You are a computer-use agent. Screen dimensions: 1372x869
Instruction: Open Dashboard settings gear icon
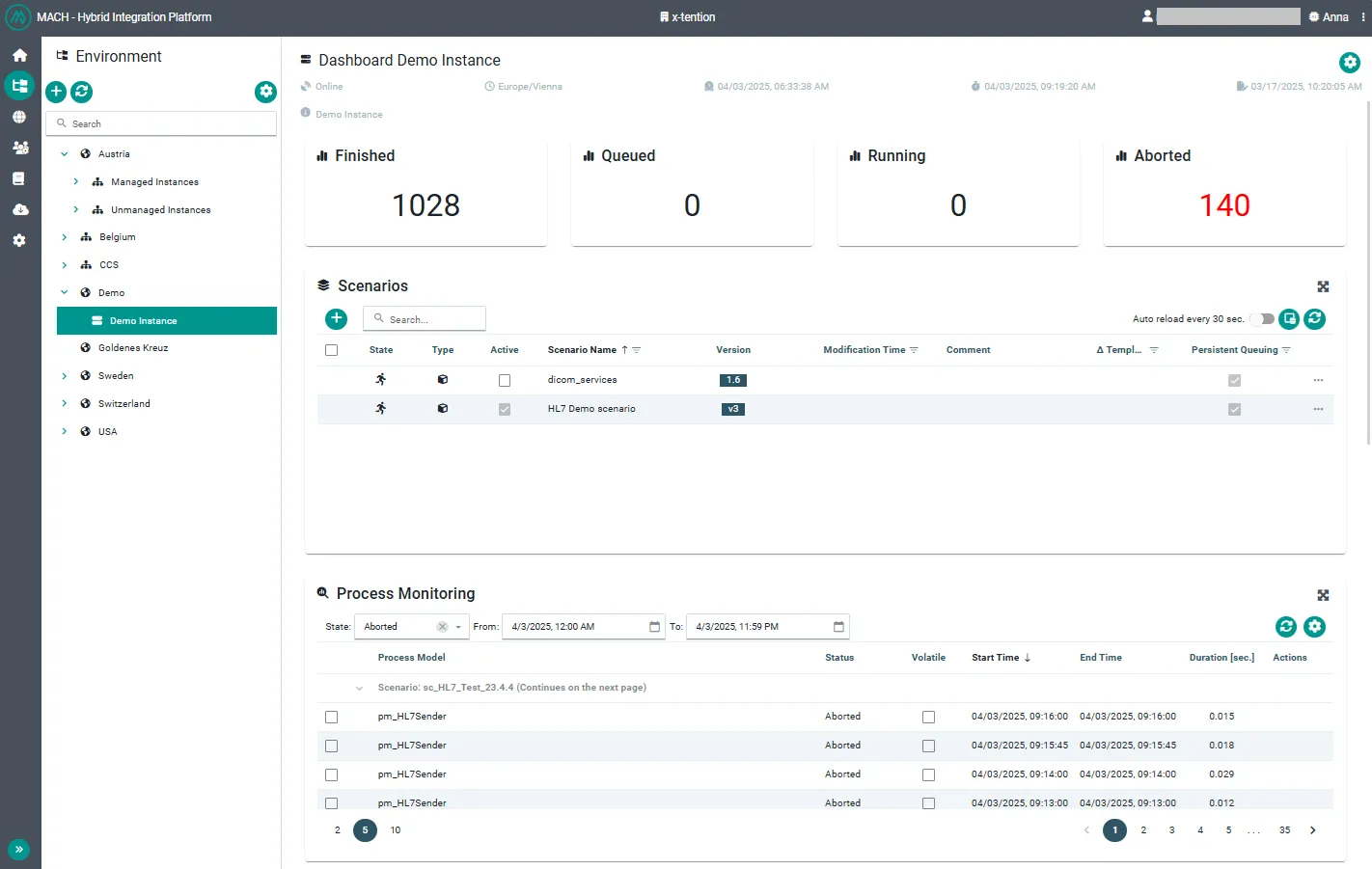[x=1350, y=63]
